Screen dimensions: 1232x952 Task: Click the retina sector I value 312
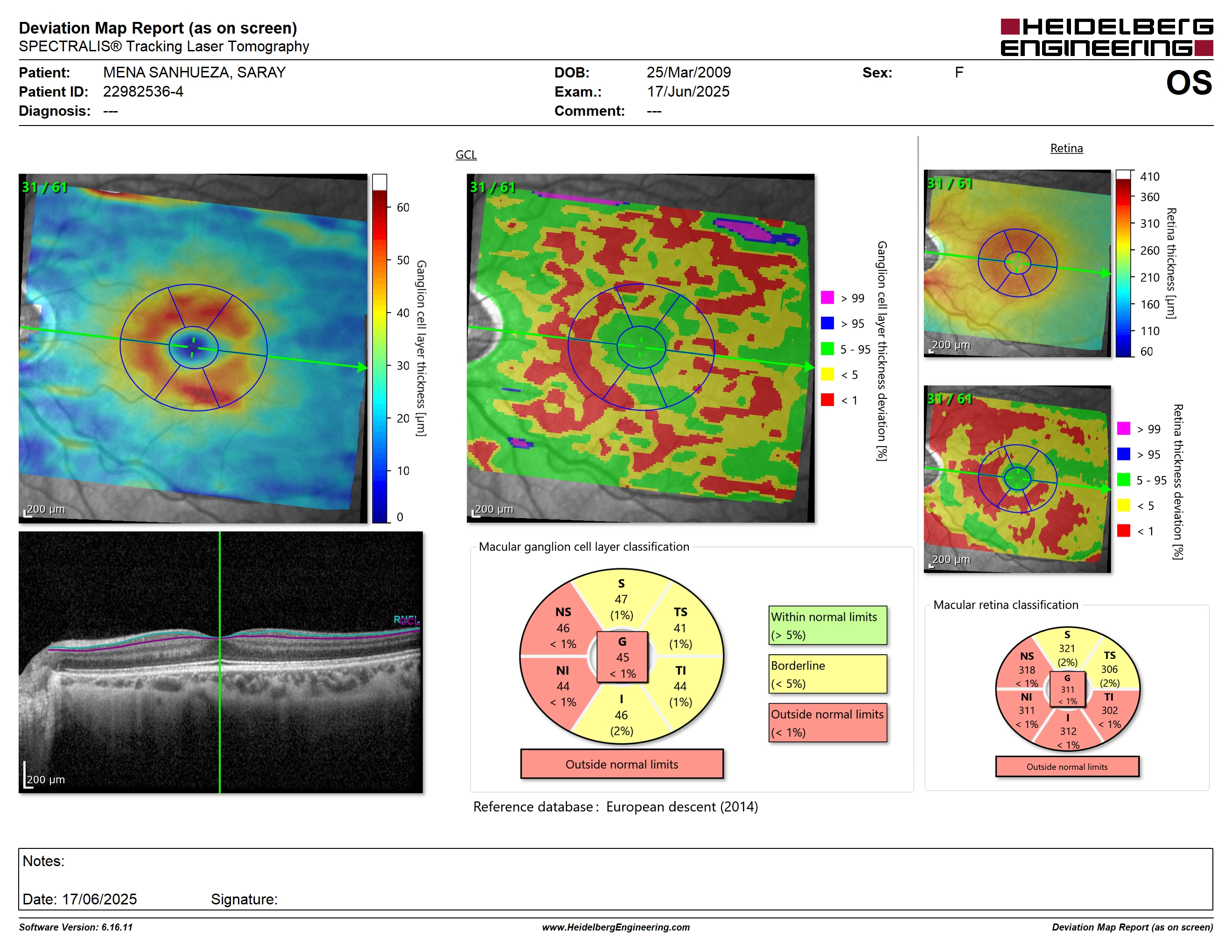[x=1068, y=731]
